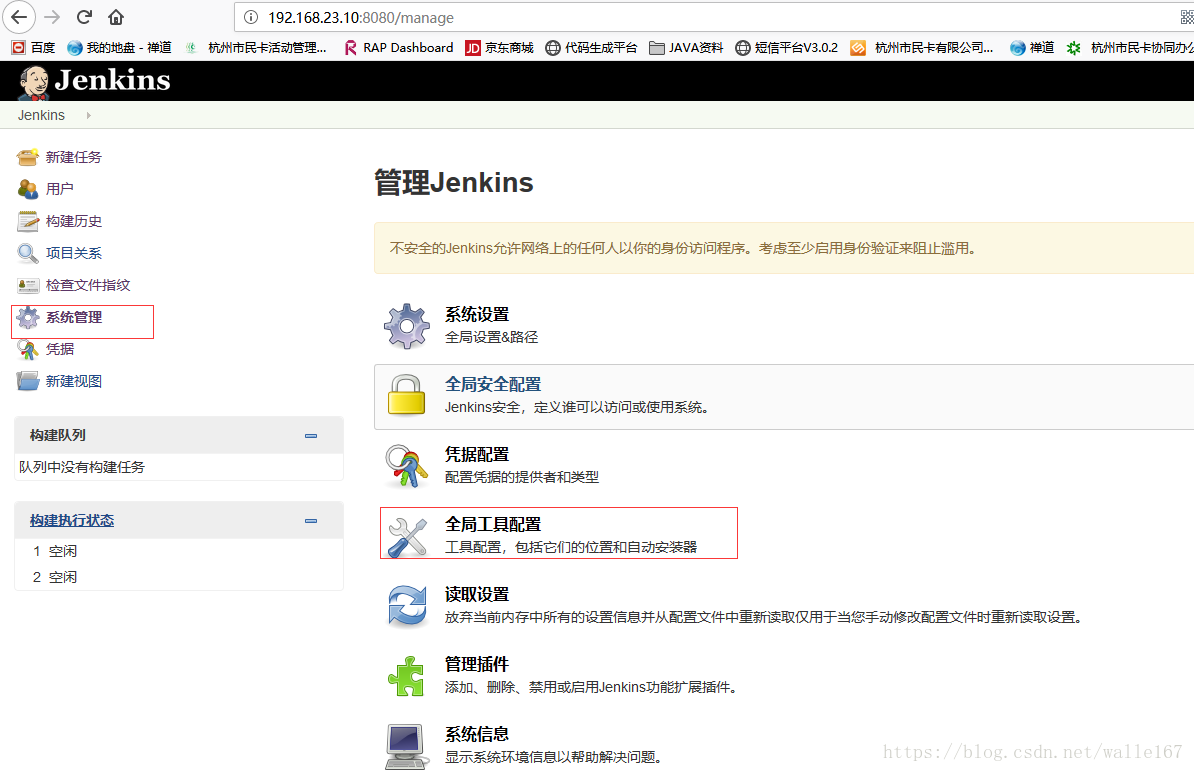The image size is (1194, 772).
Task: Click the 不安全的Jenkins security warning banner
Action: click(784, 248)
